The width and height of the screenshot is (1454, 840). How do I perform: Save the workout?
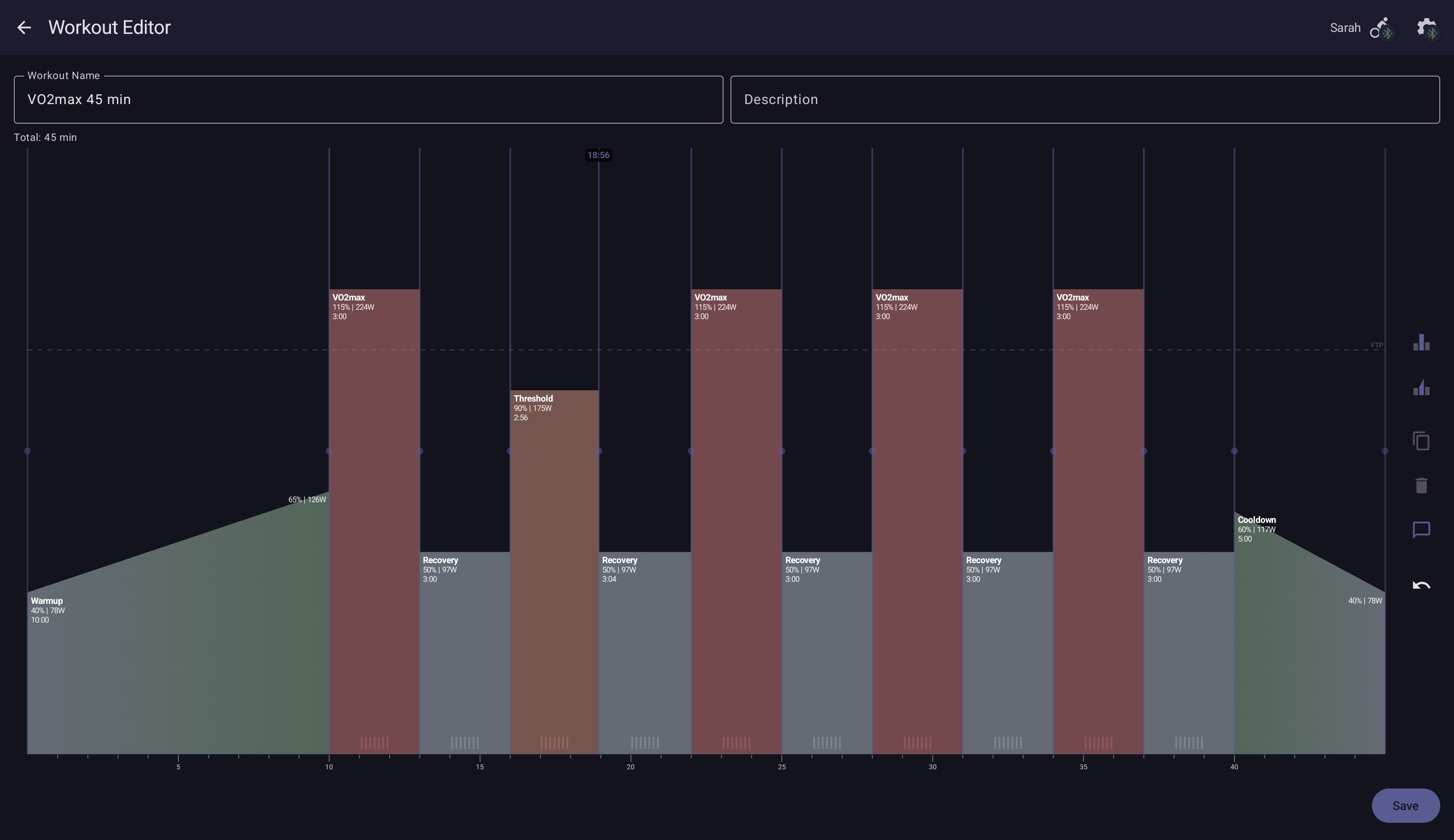(1405, 806)
